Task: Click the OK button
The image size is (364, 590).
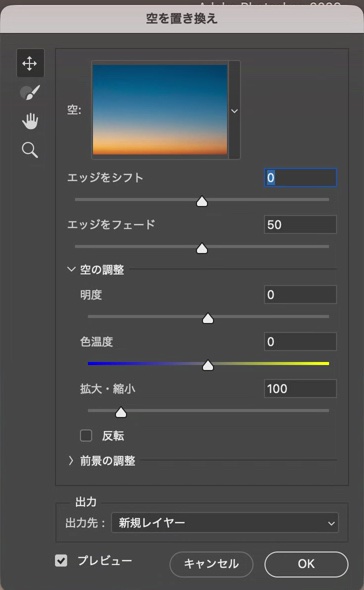Action: tap(306, 564)
